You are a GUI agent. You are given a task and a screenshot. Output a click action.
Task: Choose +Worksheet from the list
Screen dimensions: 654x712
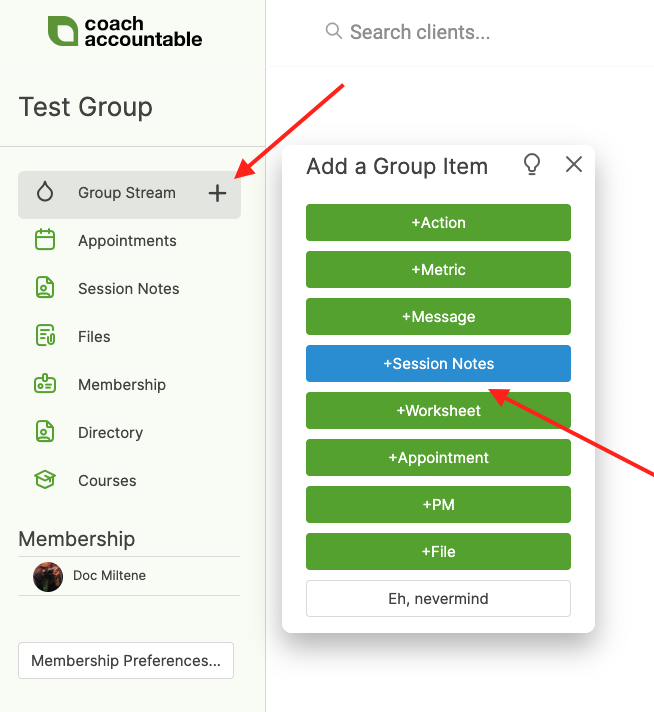[x=438, y=410]
